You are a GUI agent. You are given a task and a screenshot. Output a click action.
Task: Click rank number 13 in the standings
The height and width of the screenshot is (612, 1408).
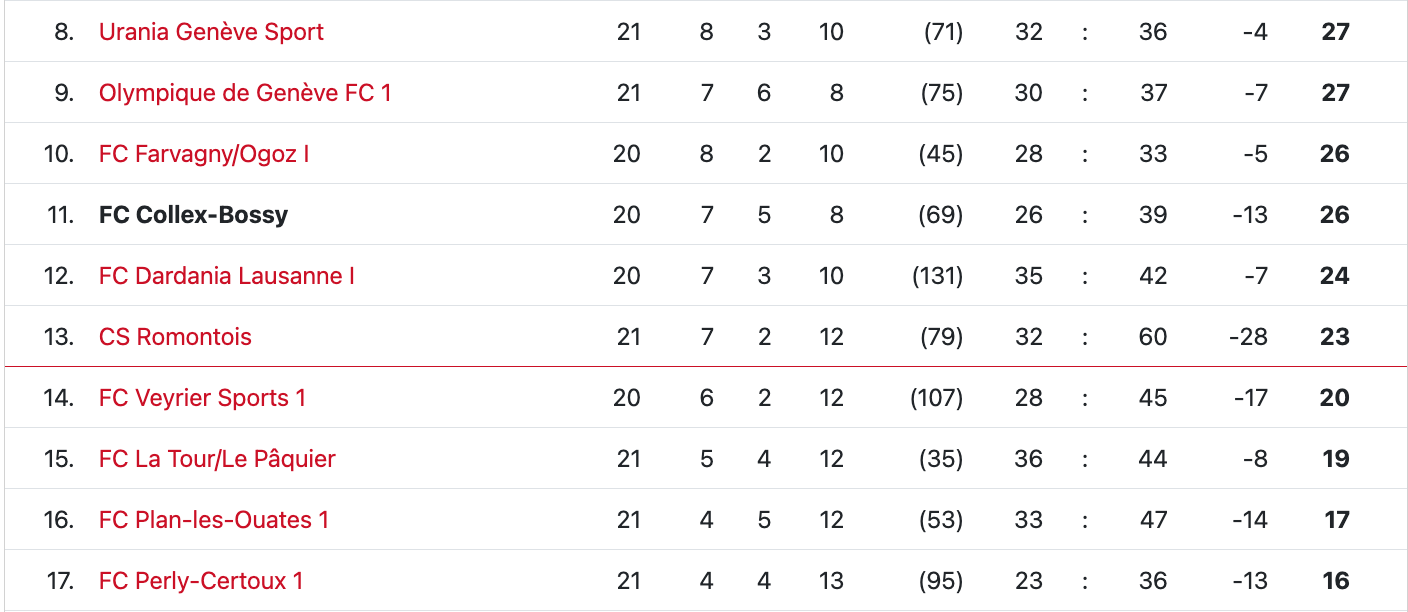pyautogui.click(x=59, y=337)
